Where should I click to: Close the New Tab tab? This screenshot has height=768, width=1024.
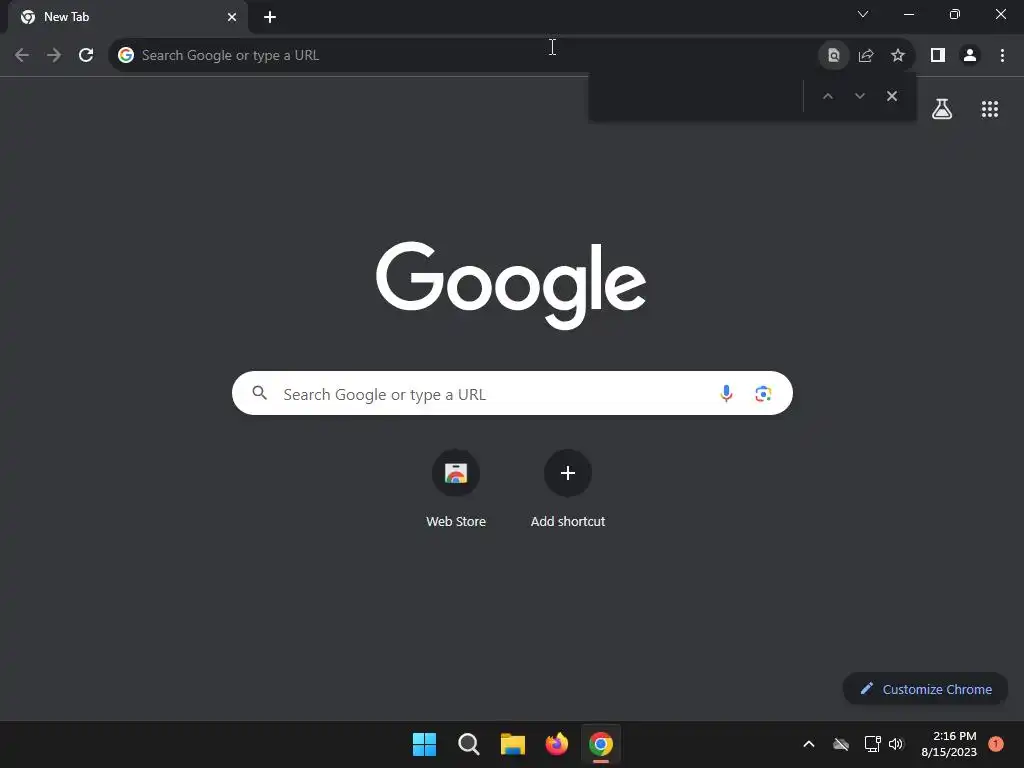[232, 17]
